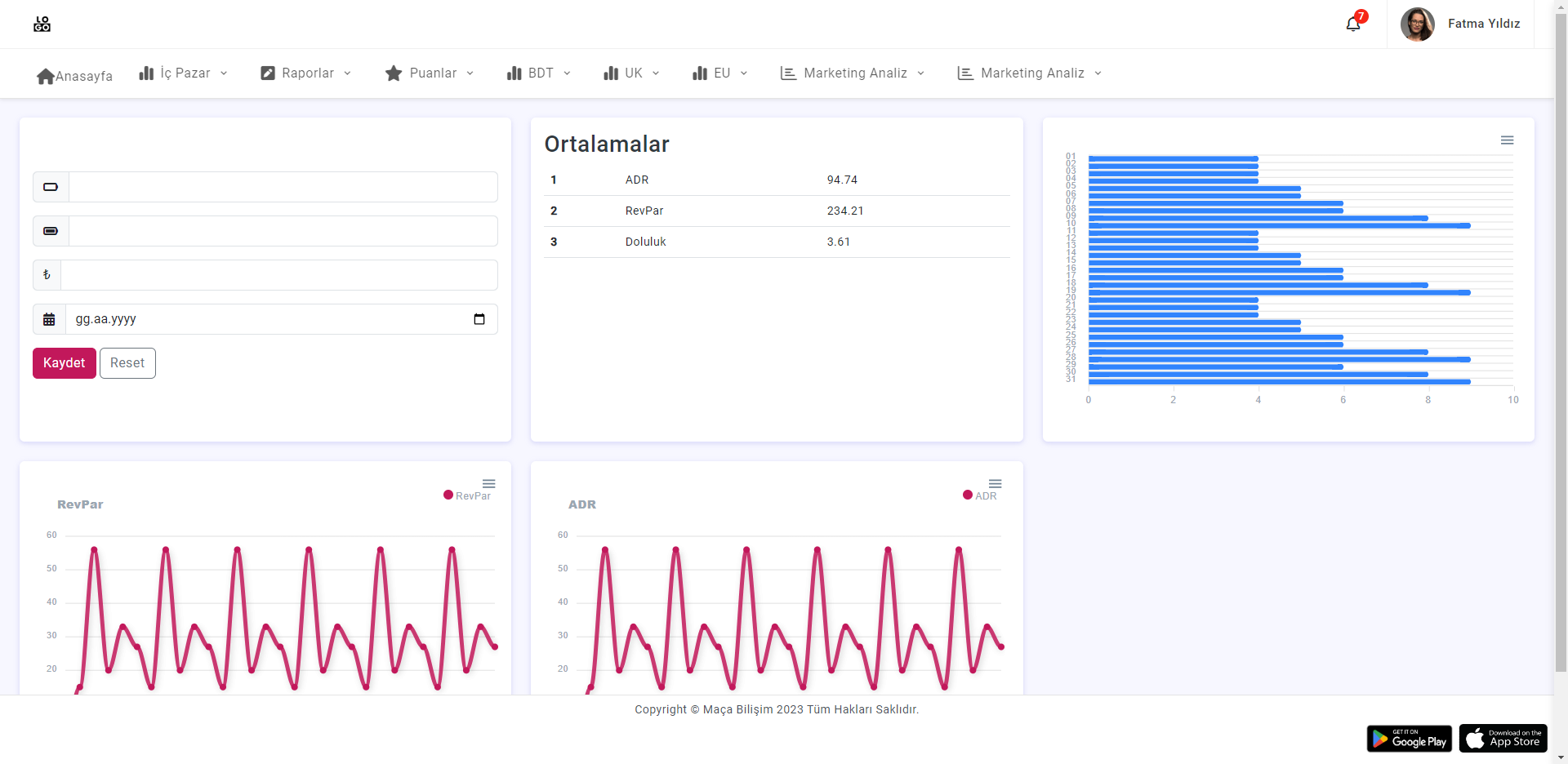
Task: Click the notification bell icon
Action: pyautogui.click(x=1352, y=24)
